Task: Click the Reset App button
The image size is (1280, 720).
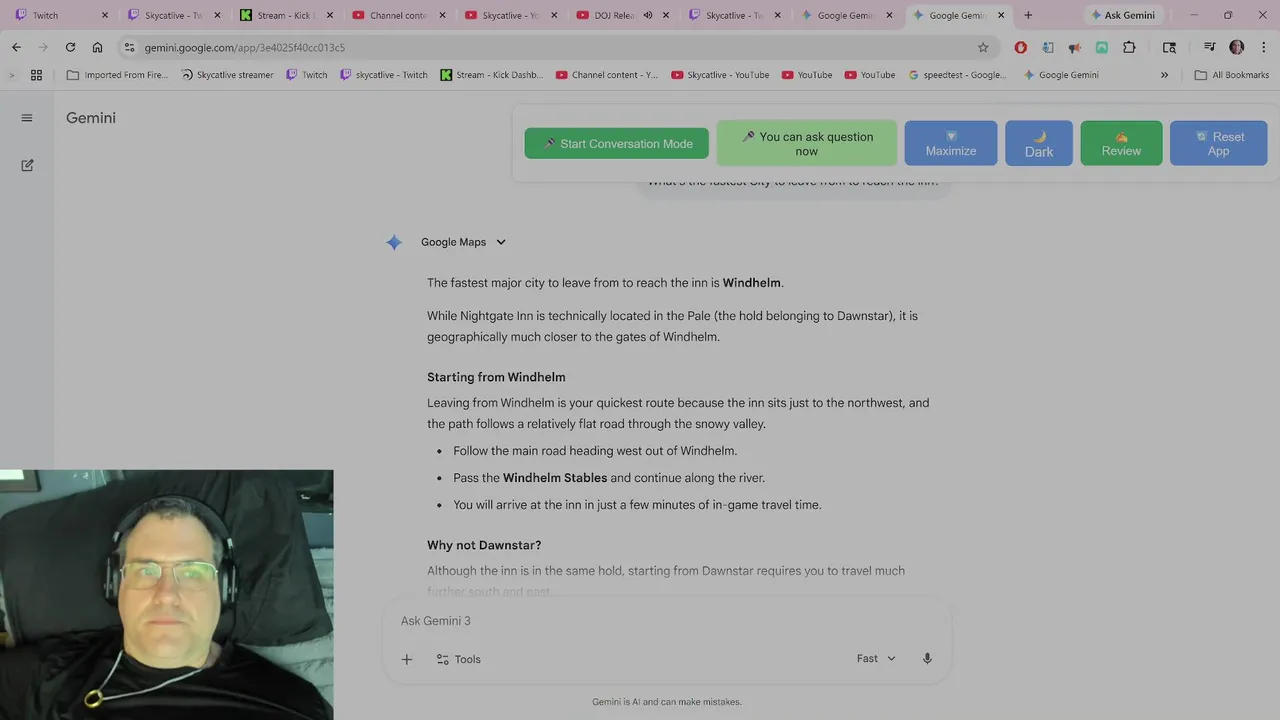Action: click(x=1218, y=143)
